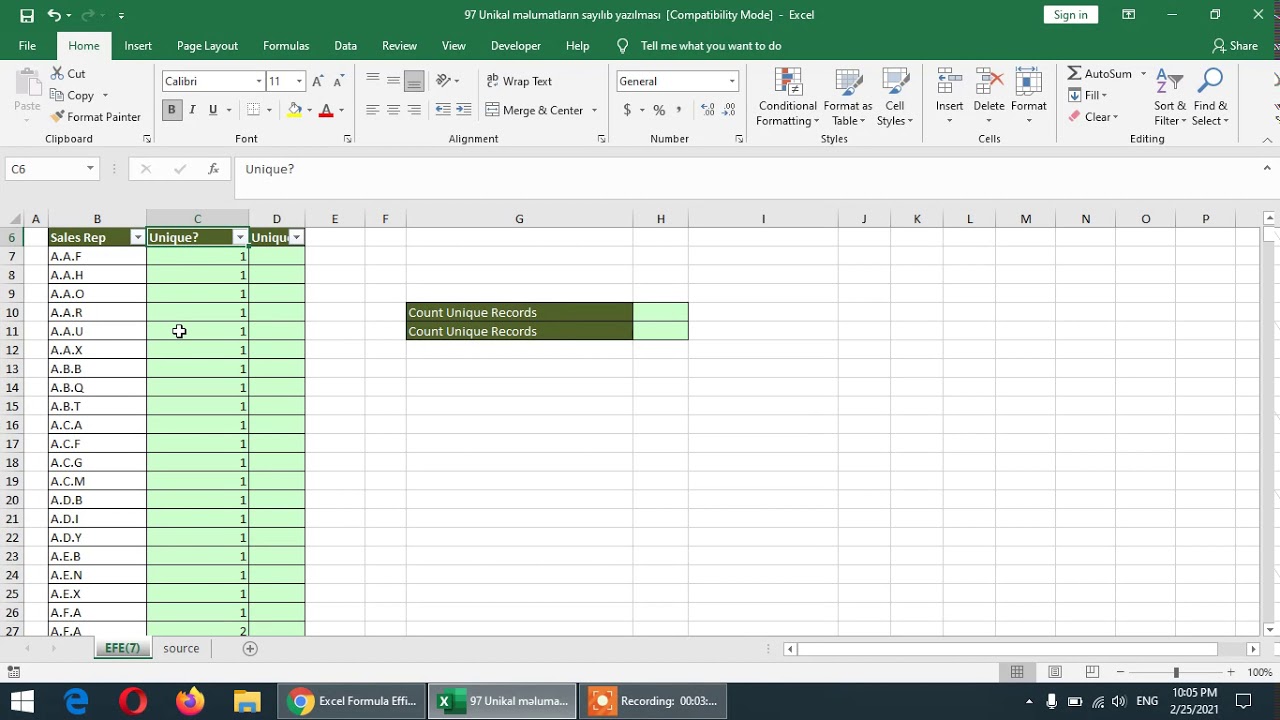Switch to the source sheet tab
The height and width of the screenshot is (720, 1280).
point(181,649)
